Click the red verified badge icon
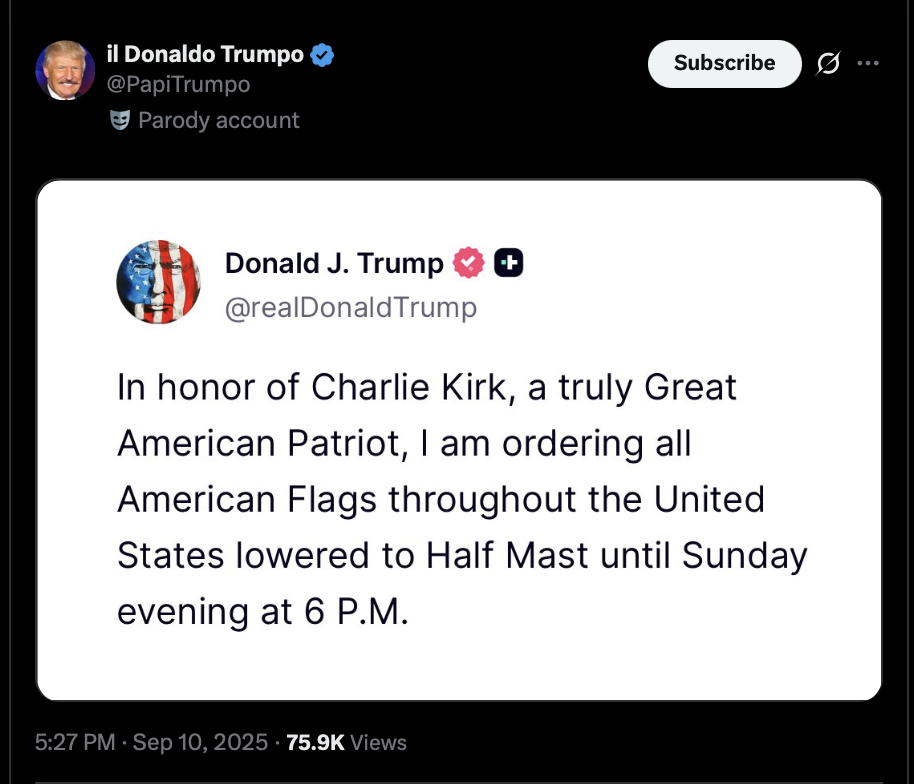 469,263
